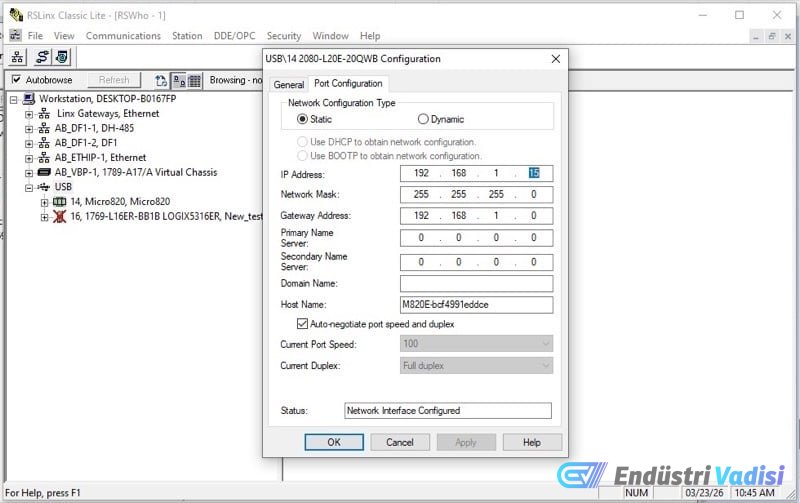Viewport: 800px width, 503px height.
Task: Expand the AB_DF1-1, DH-485 node
Action: (x=29, y=129)
